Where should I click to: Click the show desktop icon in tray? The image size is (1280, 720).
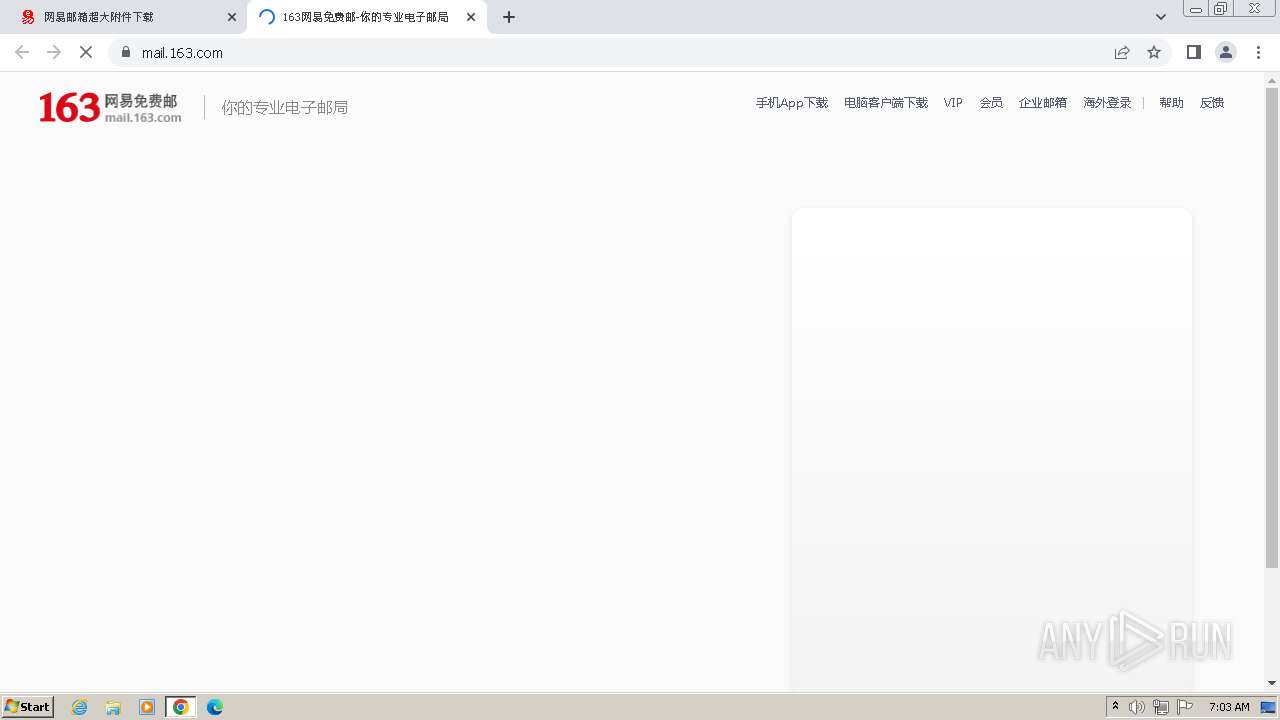coord(1269,707)
